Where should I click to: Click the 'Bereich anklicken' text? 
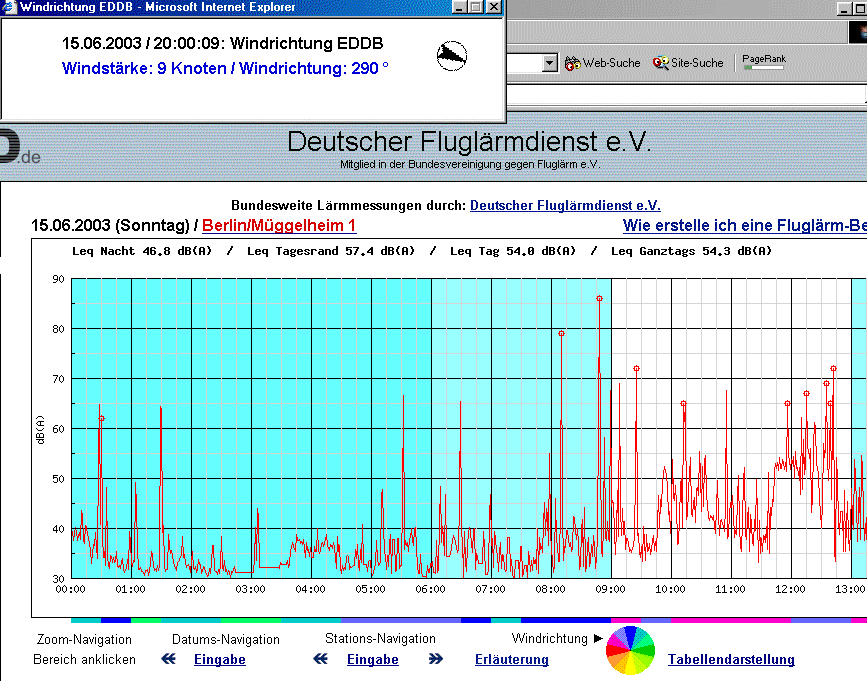click(84, 659)
